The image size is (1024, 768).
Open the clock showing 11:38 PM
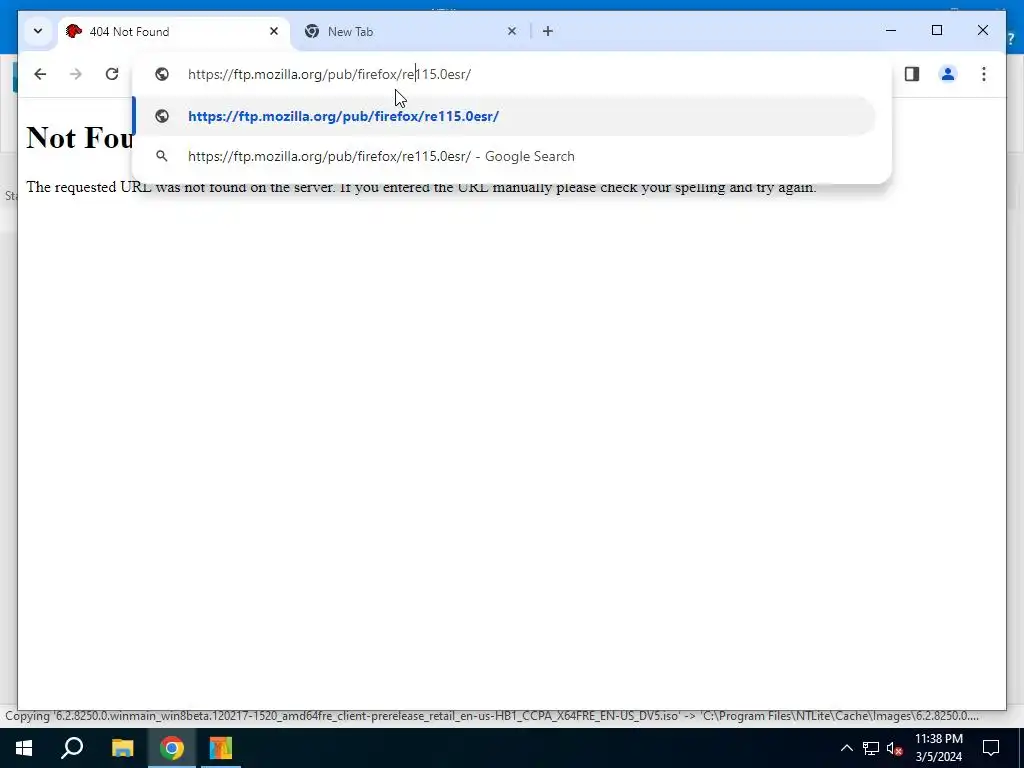(x=938, y=748)
